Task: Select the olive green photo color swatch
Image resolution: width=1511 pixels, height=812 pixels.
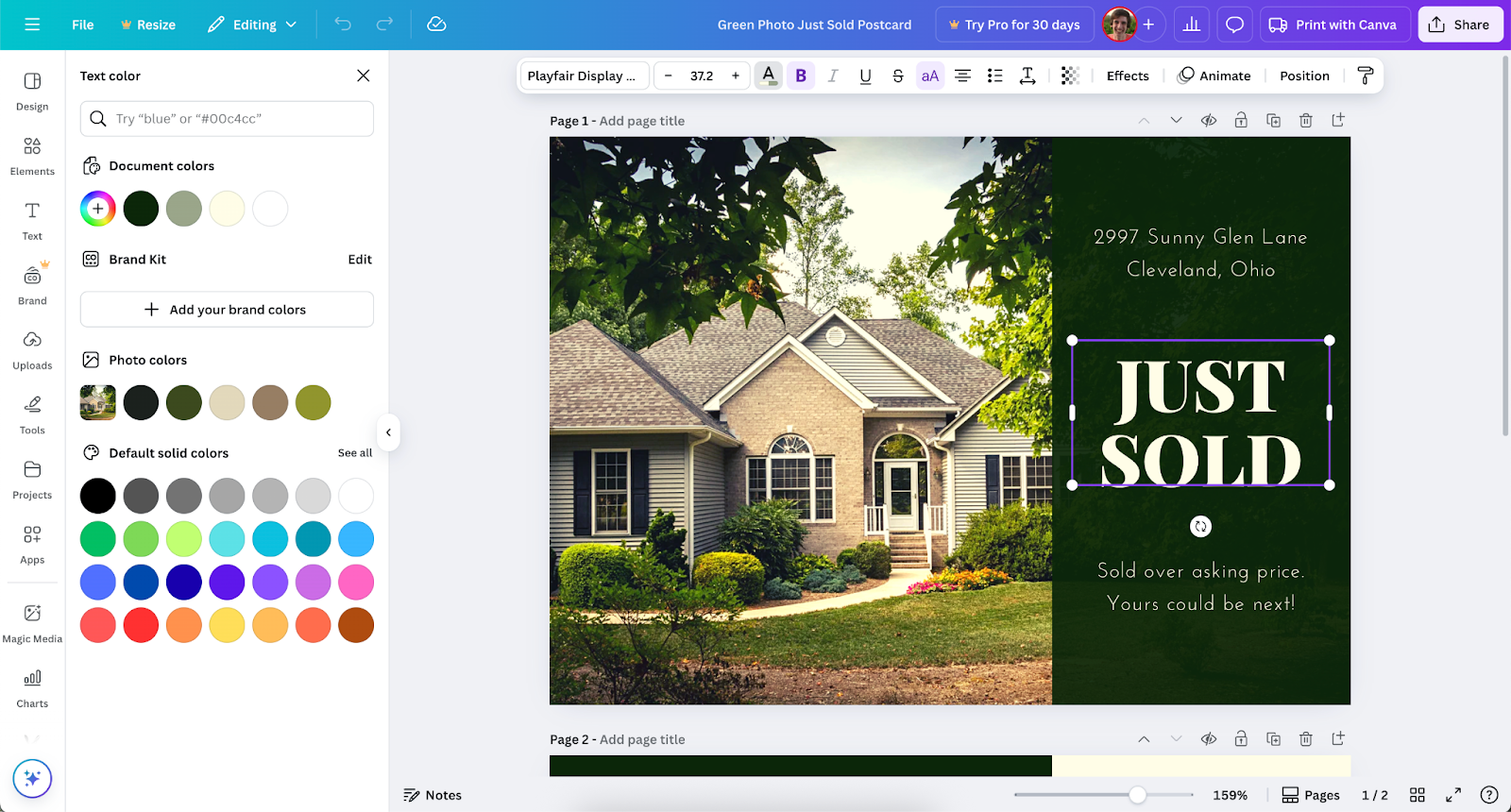Action: point(314,403)
